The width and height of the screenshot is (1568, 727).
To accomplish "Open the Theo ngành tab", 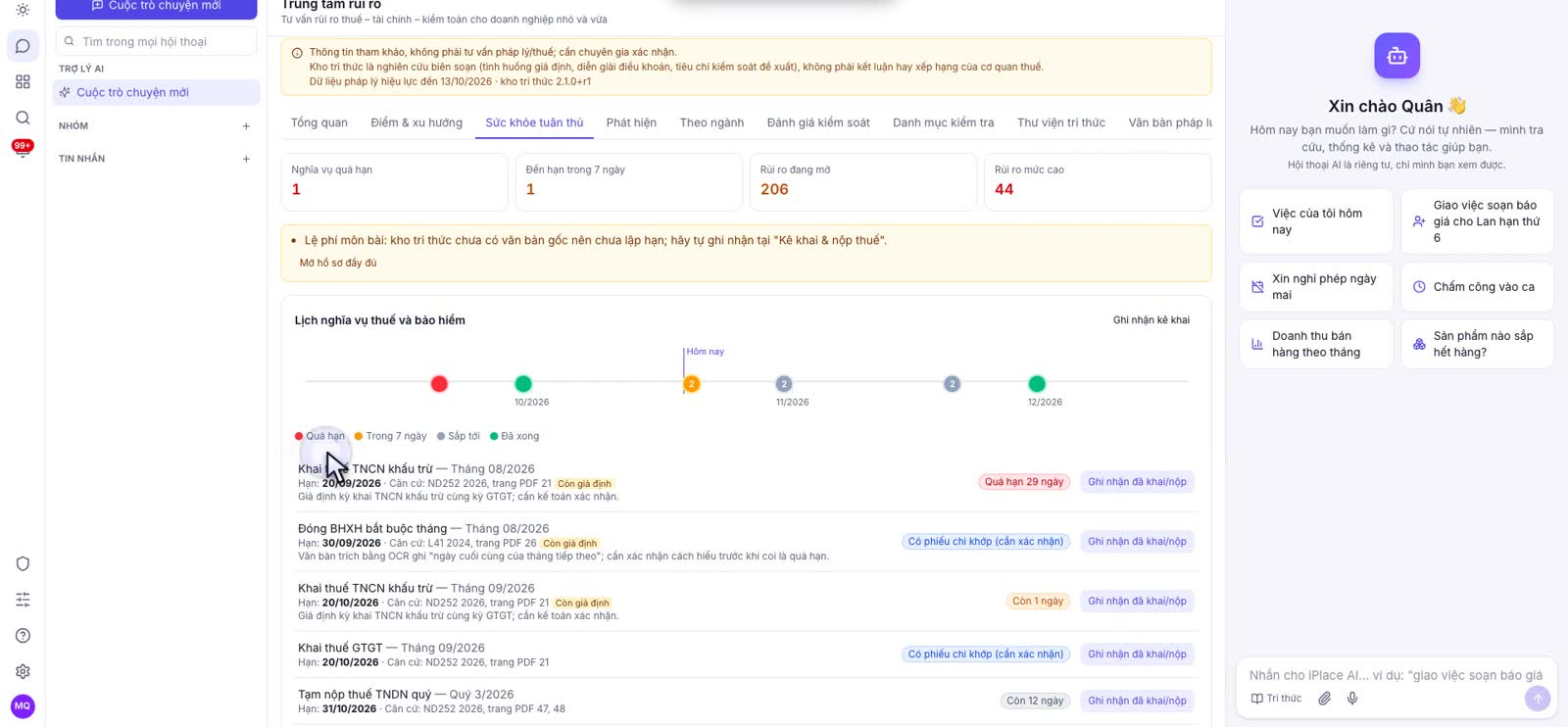I will pyautogui.click(x=711, y=122).
